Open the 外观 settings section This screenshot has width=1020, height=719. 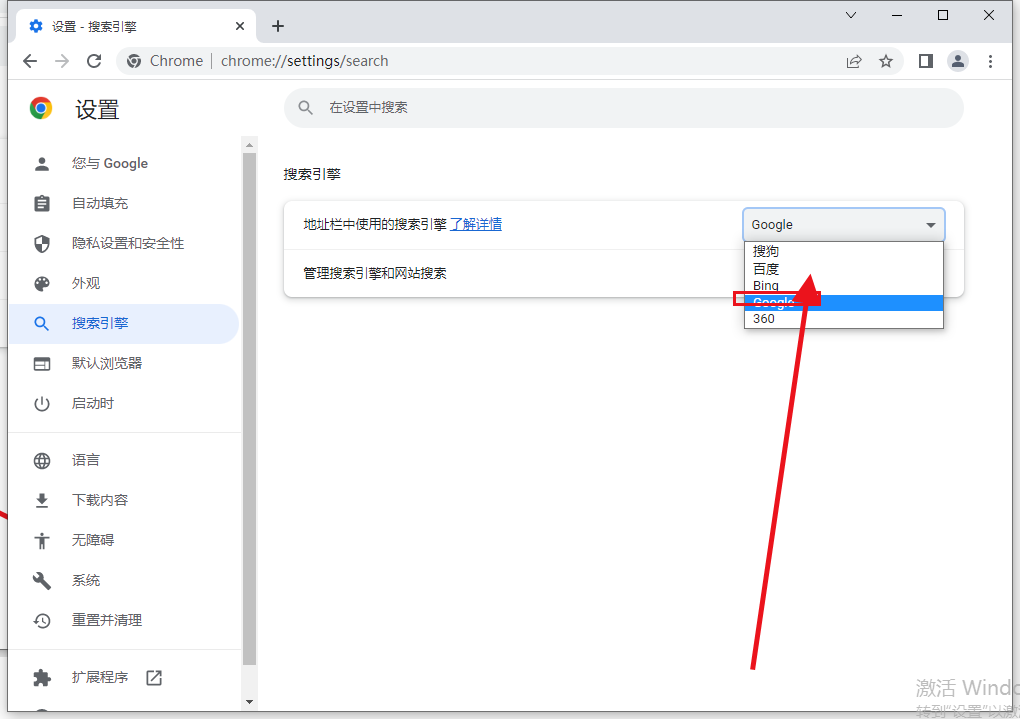(x=124, y=284)
